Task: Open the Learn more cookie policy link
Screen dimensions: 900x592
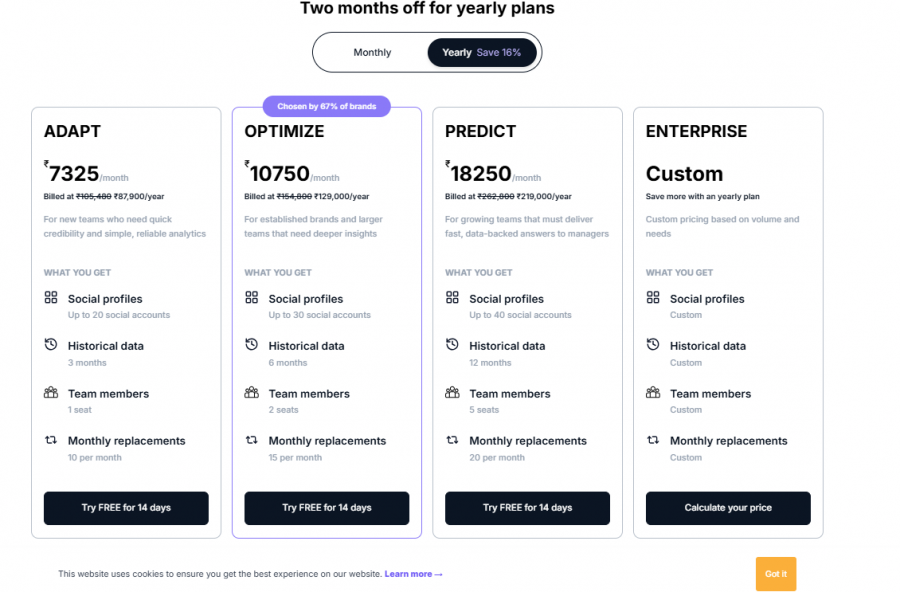Action: 413,573
